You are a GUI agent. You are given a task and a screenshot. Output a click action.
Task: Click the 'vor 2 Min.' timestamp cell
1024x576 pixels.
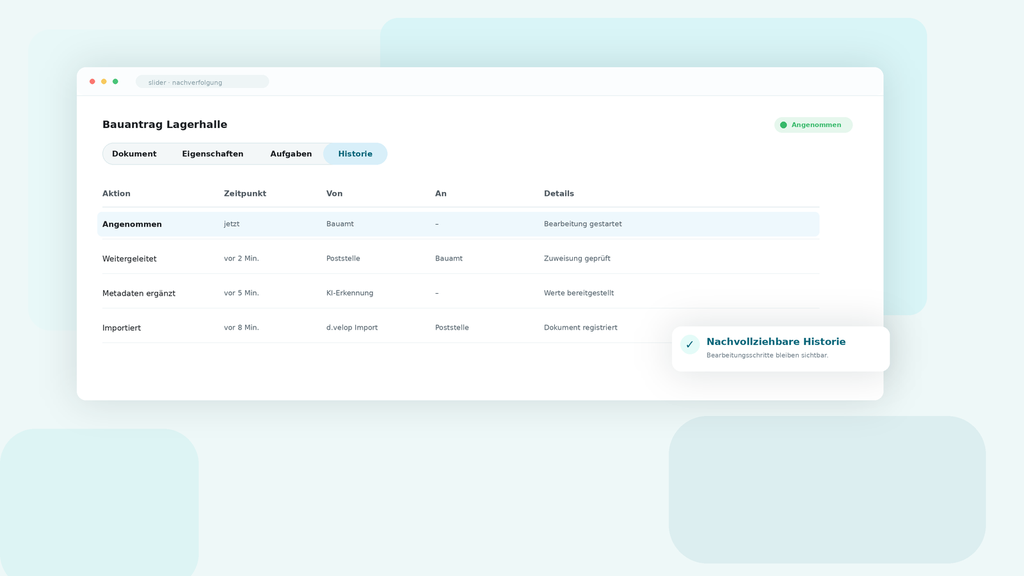242,259
